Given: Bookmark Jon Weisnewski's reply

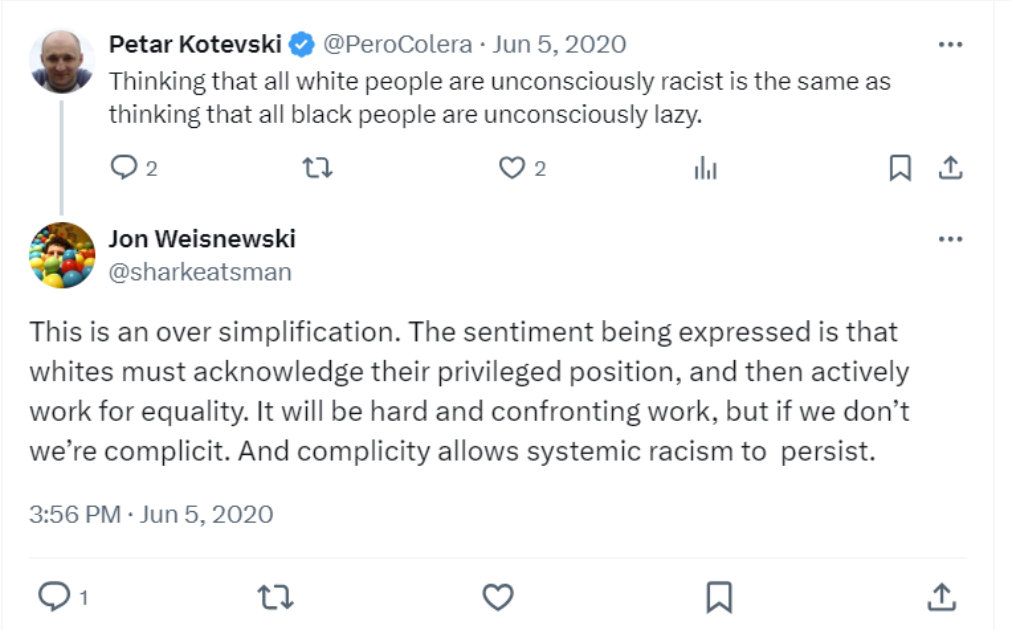Looking at the screenshot, I should [x=719, y=597].
